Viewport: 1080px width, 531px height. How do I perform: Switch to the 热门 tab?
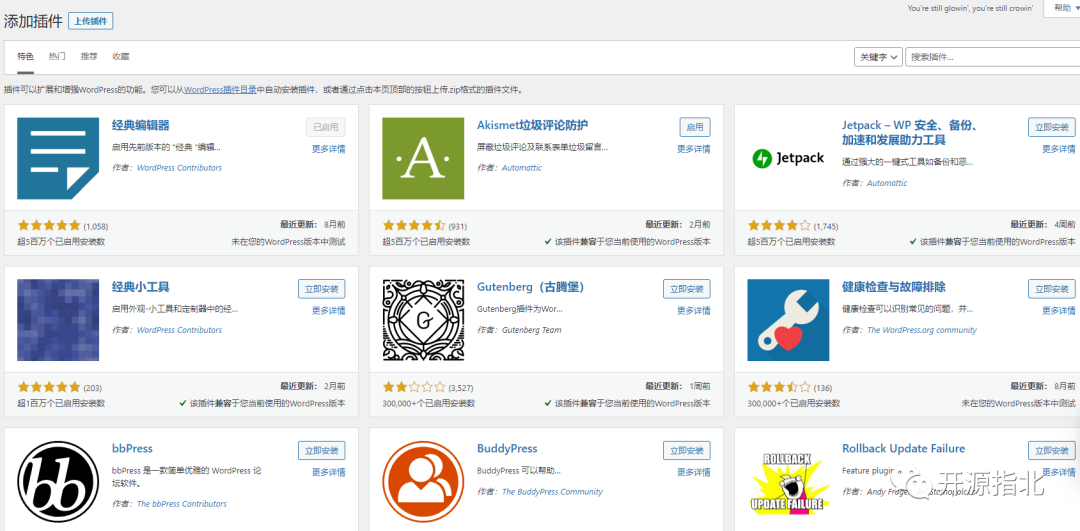click(x=57, y=56)
